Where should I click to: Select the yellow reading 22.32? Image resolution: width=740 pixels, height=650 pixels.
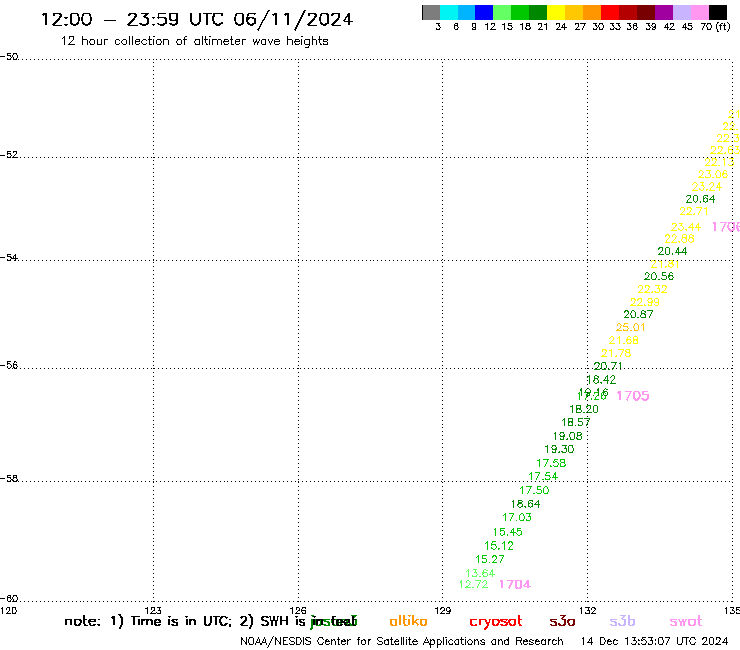coord(653,289)
